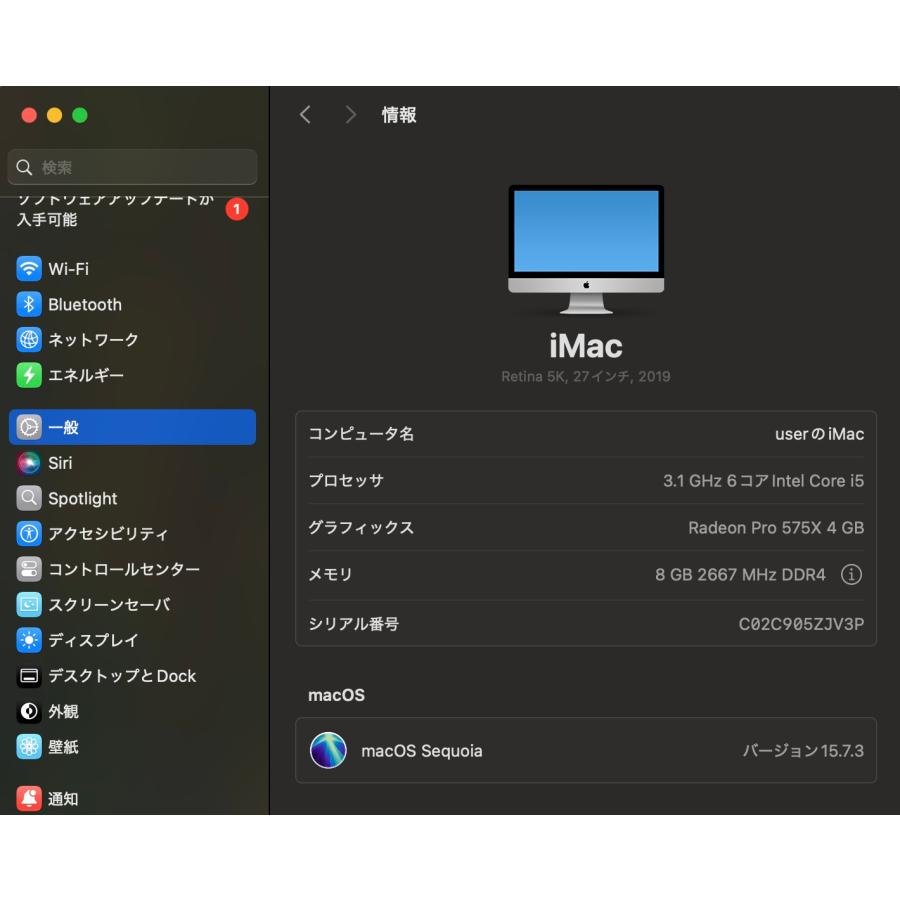Open the Wi-Fi settings icon
The height and width of the screenshot is (900, 900).
point(29,269)
